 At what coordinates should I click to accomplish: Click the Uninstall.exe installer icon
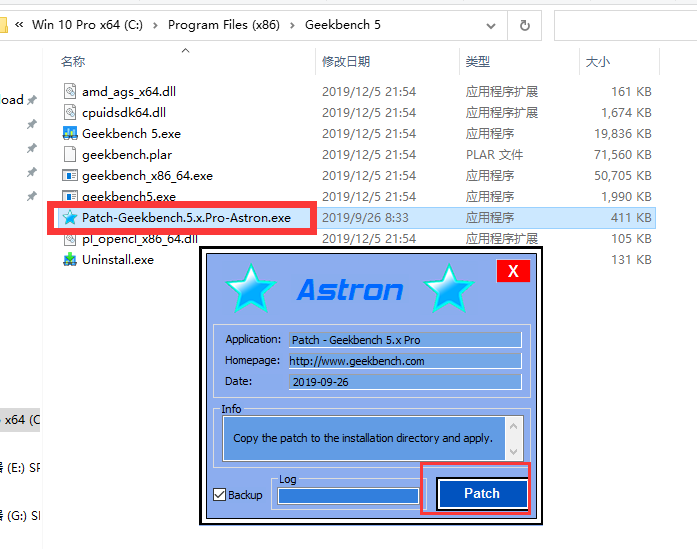coord(70,259)
